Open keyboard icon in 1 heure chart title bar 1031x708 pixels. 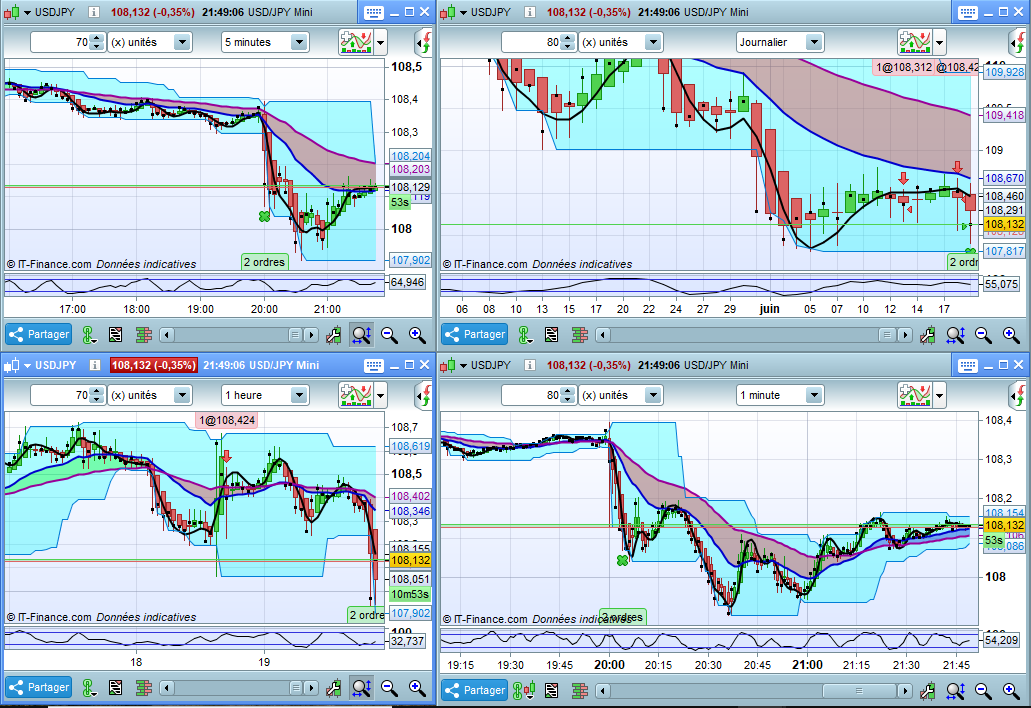373,366
